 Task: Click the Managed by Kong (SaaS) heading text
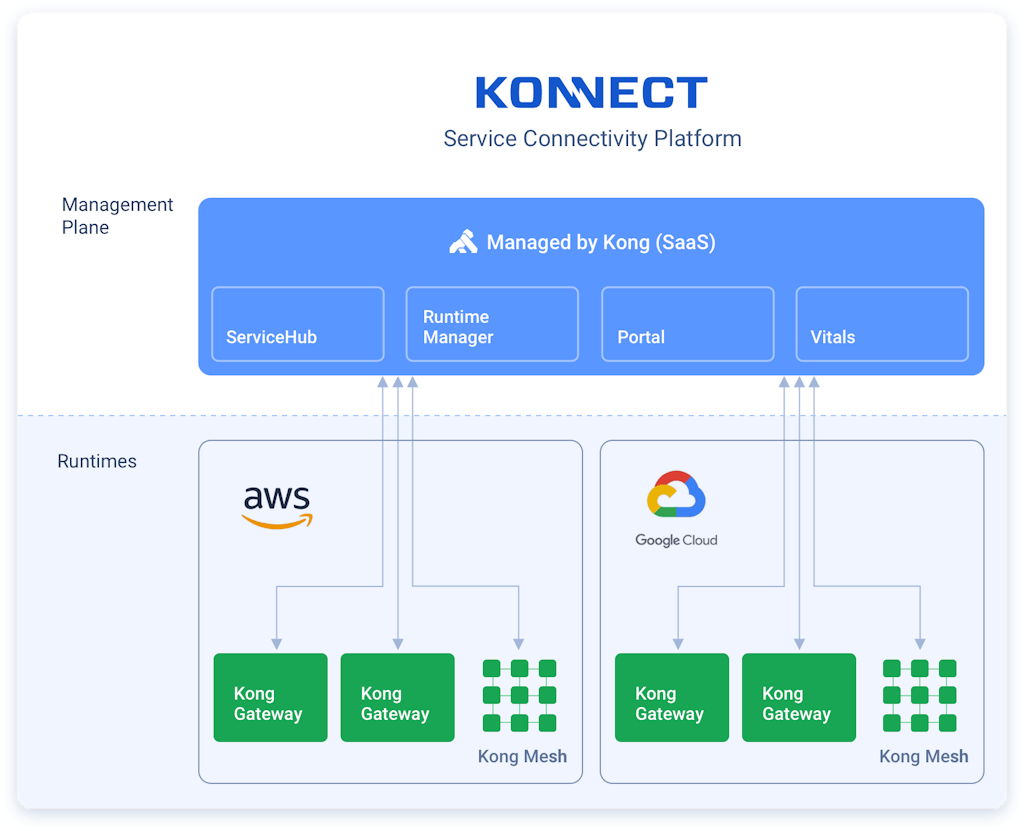600,242
